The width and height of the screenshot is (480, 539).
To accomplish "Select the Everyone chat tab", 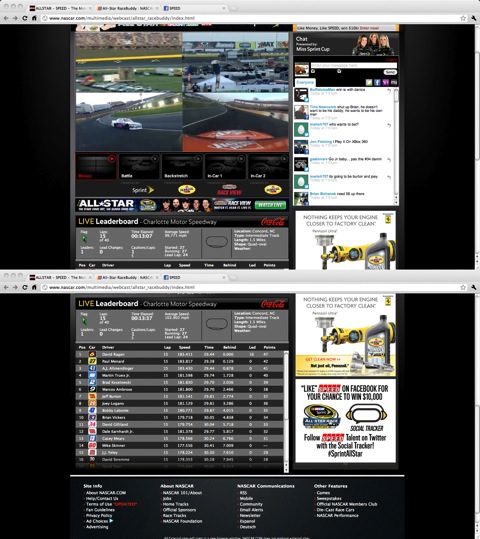I will (x=305, y=82).
